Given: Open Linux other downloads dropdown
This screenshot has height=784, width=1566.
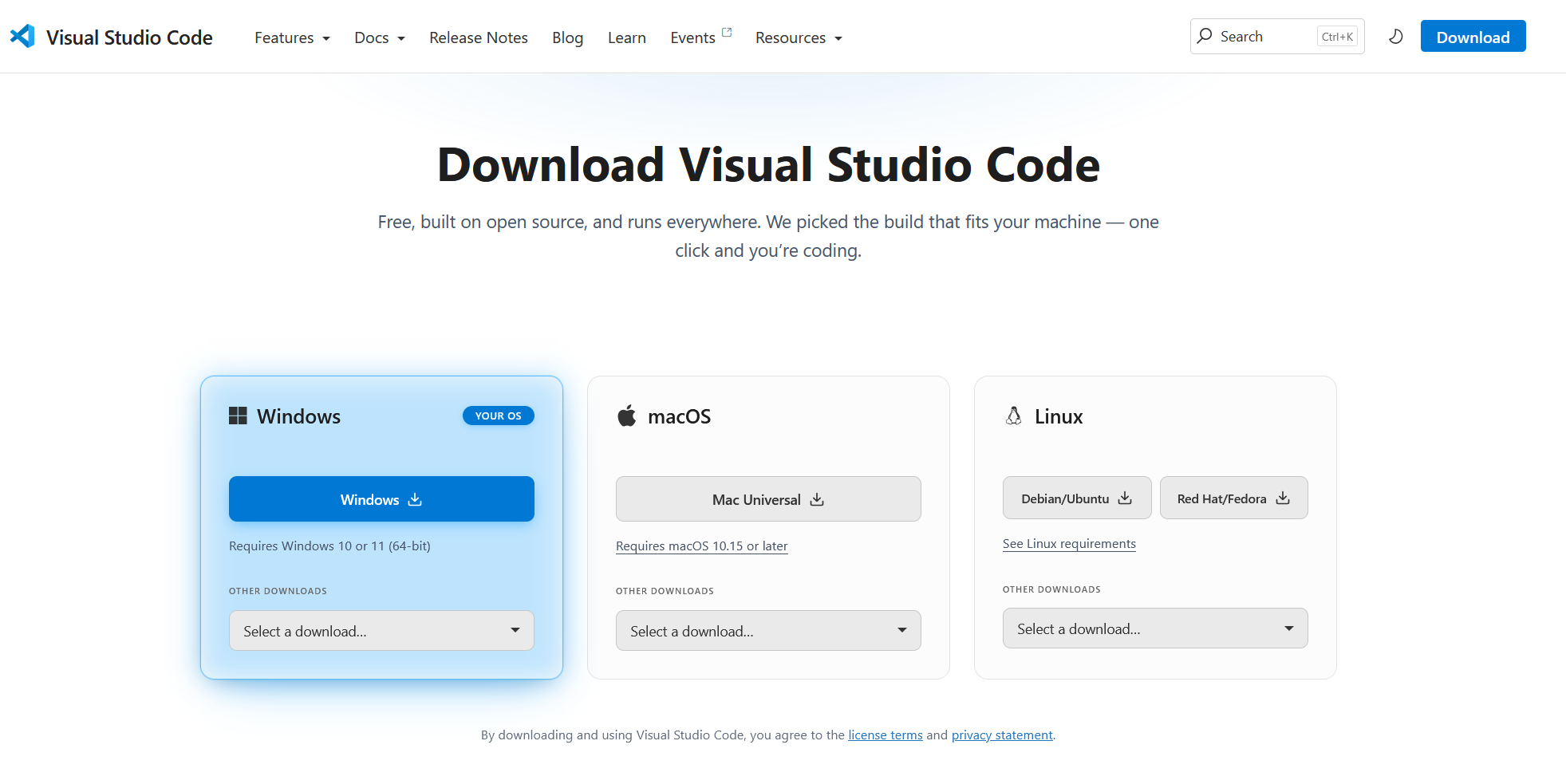Looking at the screenshot, I should (1155, 628).
